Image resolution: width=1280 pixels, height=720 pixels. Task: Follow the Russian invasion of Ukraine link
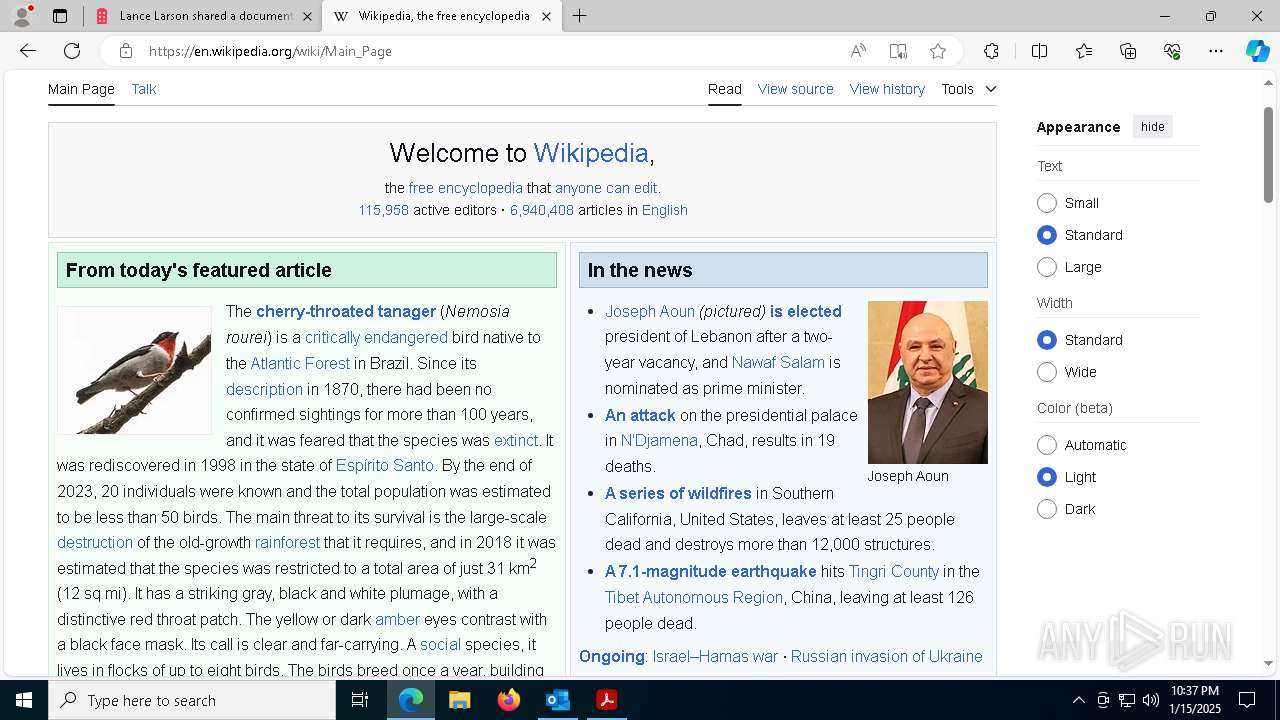pos(887,656)
